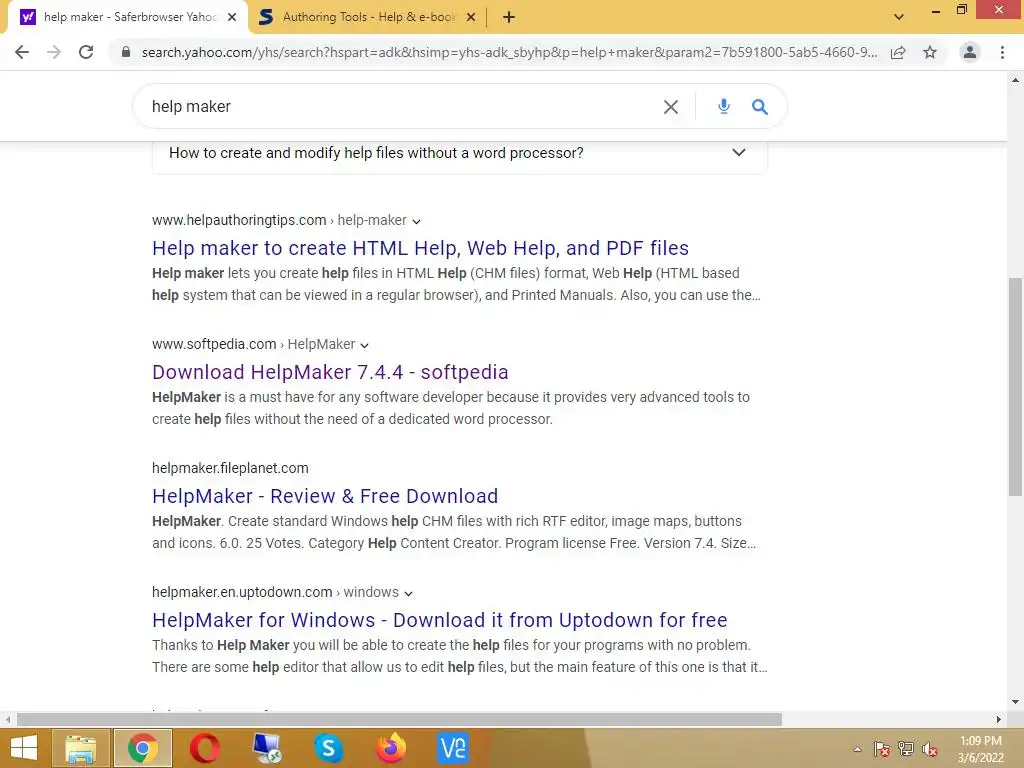Screen dimensions: 1024x768
Task: Share this page icon in address bar
Action: coord(898,52)
